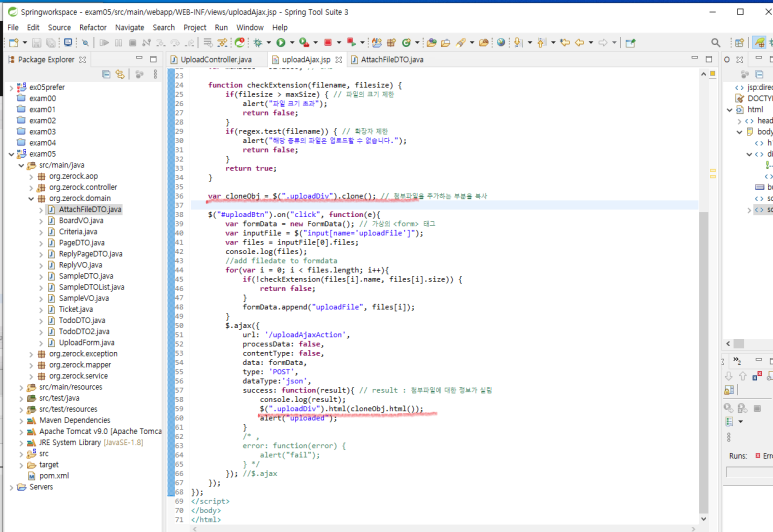Open the Debug configurations dropdown arrow
This screenshot has height=532, width=773.
point(269,43)
